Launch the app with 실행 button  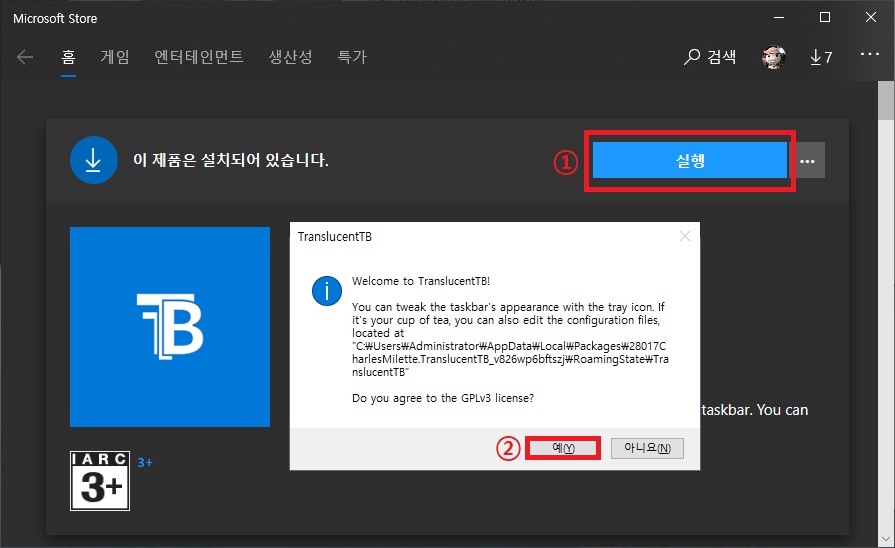coord(690,160)
